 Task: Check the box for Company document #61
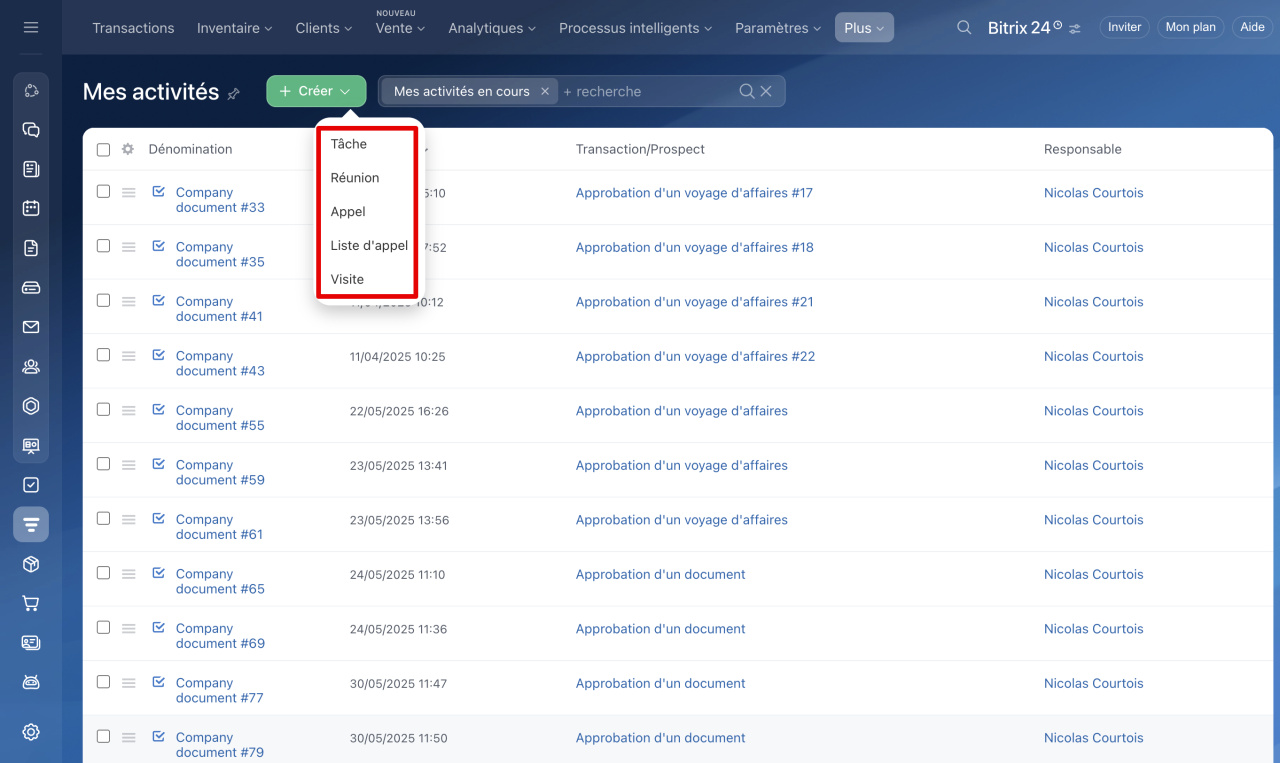point(103,518)
